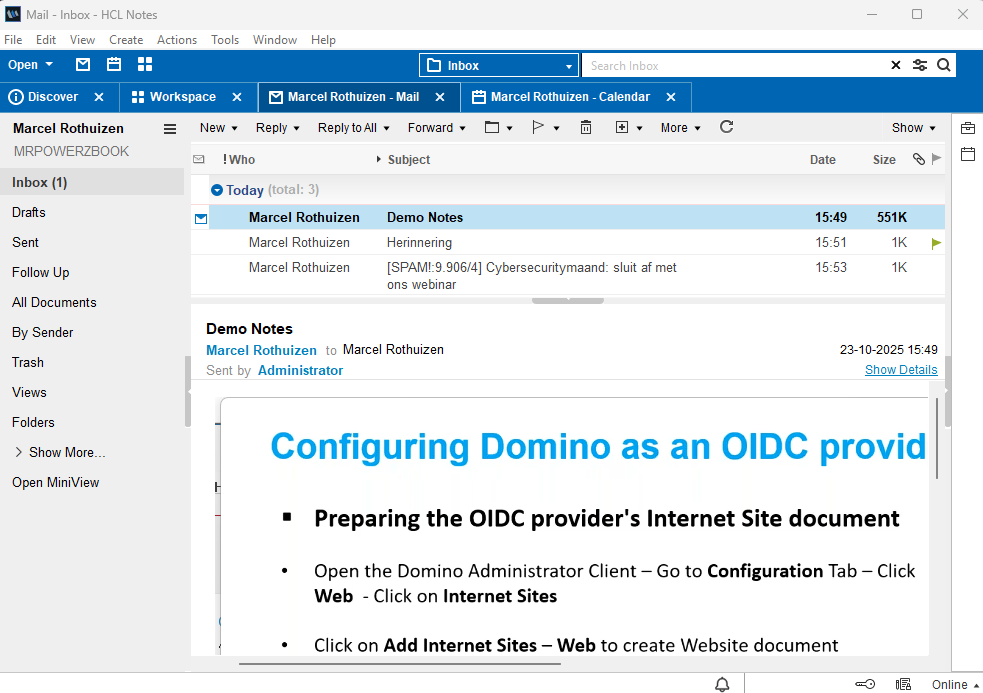Open the Window menu
983x693 pixels.
click(275, 40)
